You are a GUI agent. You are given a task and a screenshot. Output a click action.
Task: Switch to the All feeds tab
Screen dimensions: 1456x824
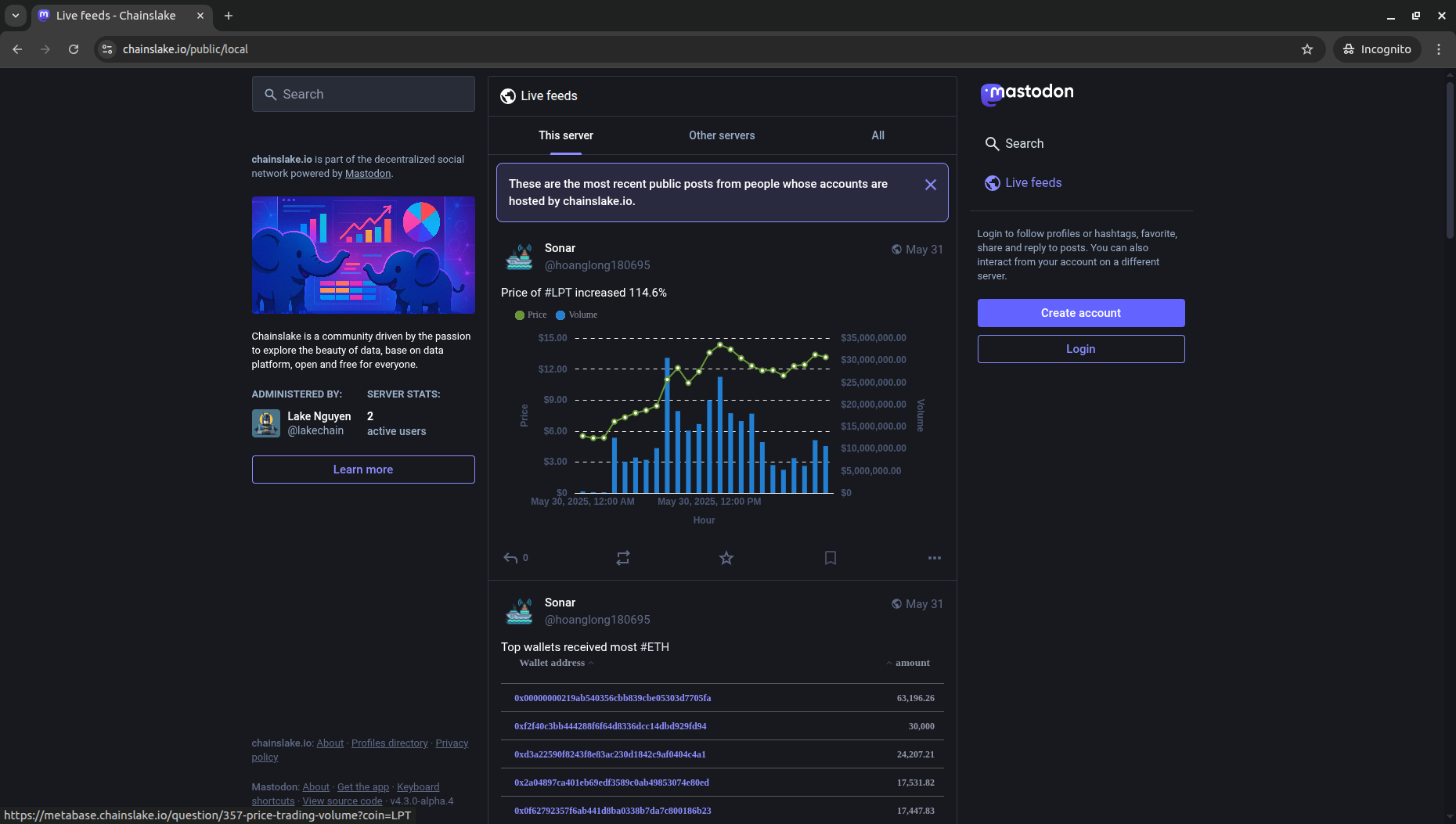coord(878,135)
